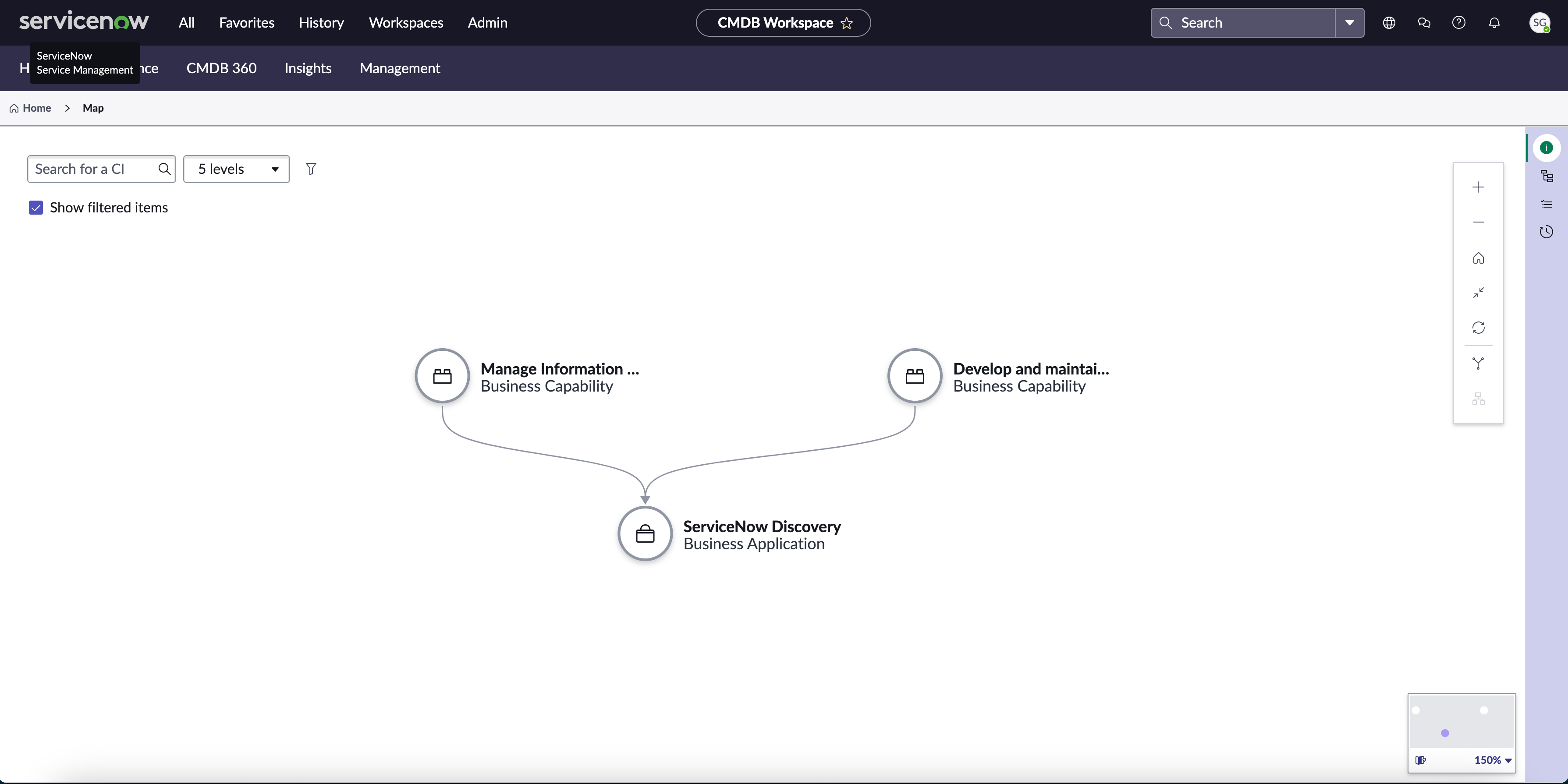The width and height of the screenshot is (1568, 784).
Task: Open the green info panel icon
Action: tap(1546, 148)
